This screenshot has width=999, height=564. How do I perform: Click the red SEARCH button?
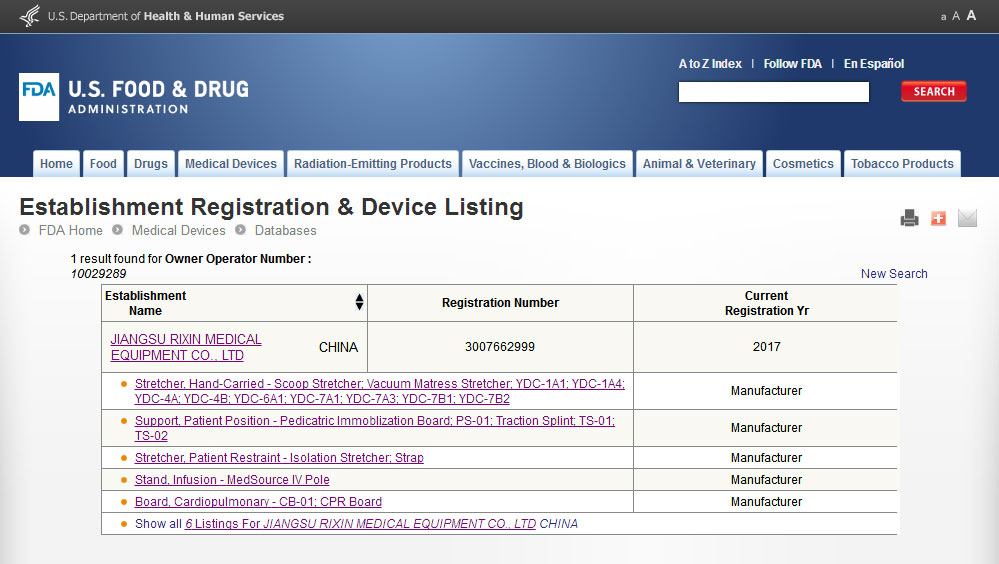(x=933, y=91)
